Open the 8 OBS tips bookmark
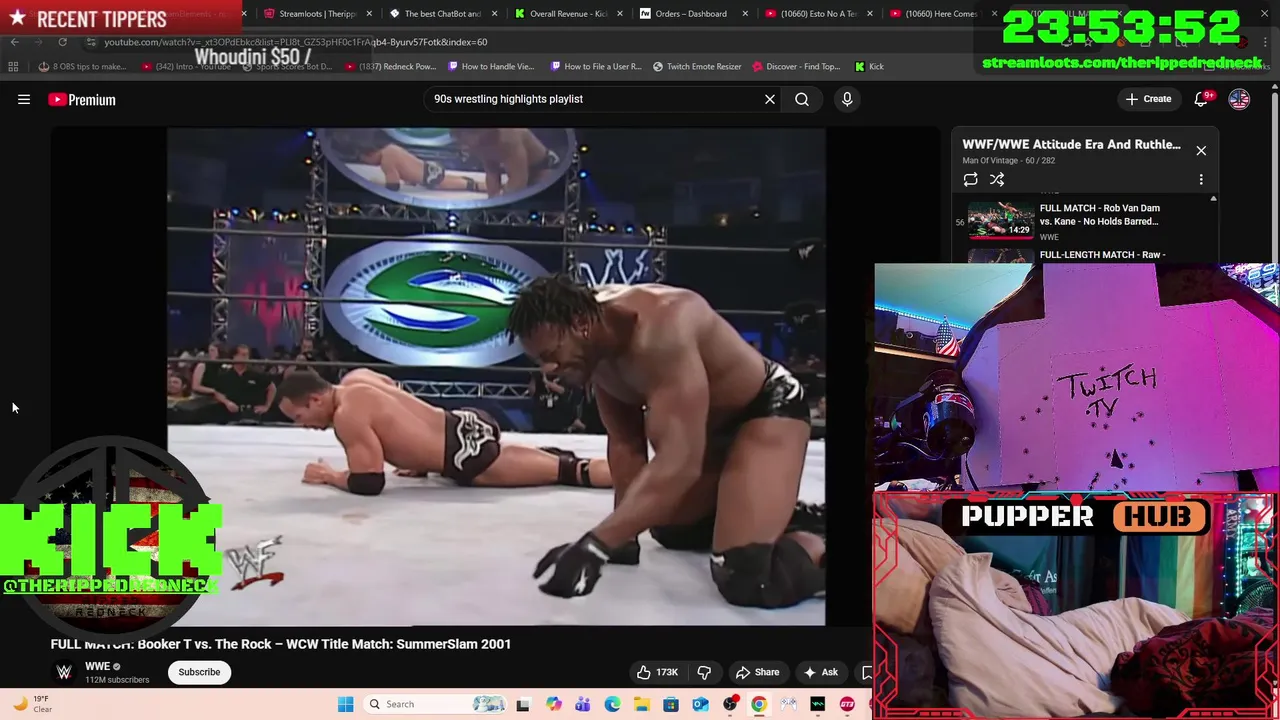Screen dimensions: 1280x720 [x=82, y=67]
